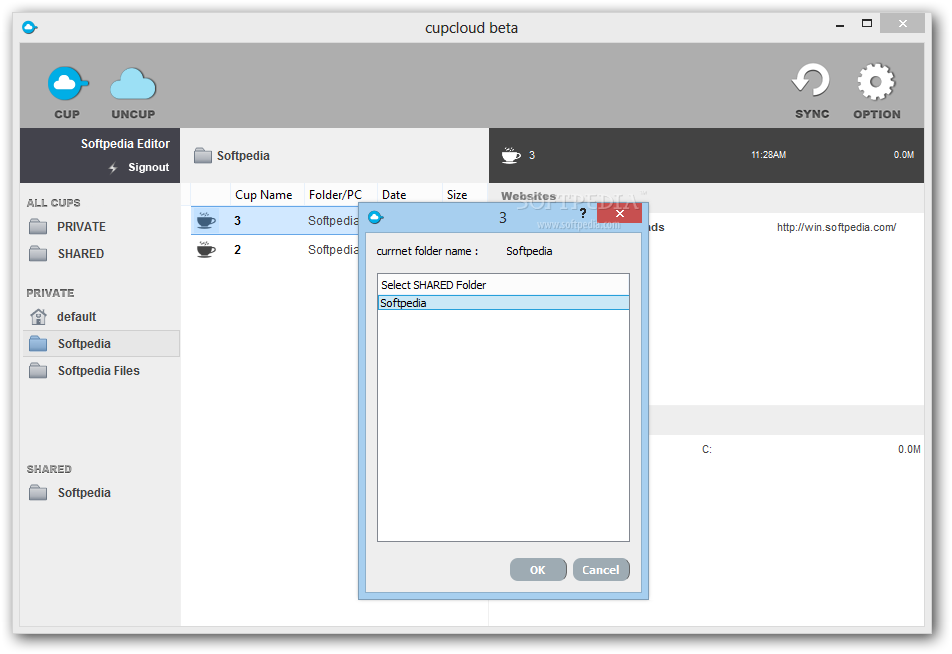Sort by Date column header
Screen dimensions: 952x654
(394, 195)
